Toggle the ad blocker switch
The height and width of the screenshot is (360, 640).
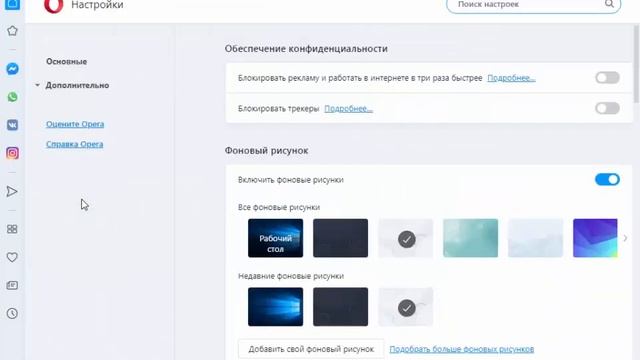pyautogui.click(x=607, y=78)
